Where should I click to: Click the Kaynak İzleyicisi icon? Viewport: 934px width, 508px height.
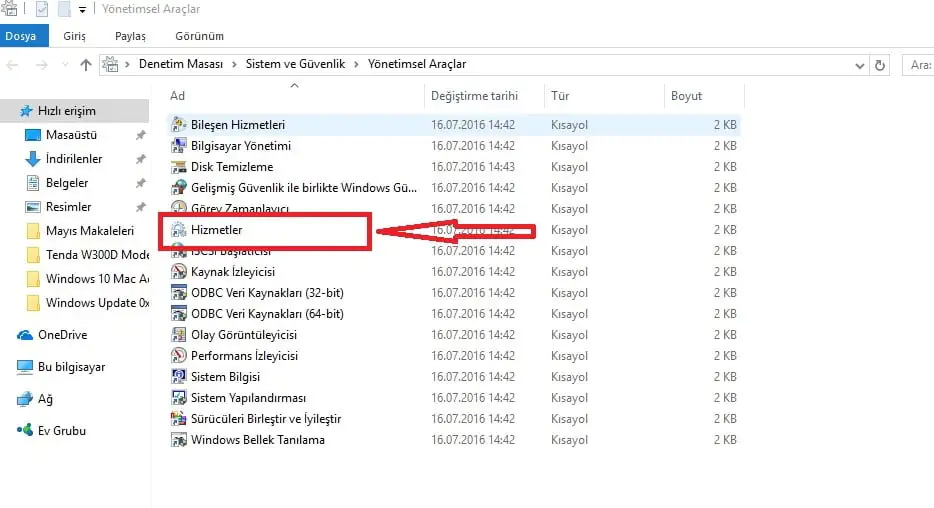point(179,272)
